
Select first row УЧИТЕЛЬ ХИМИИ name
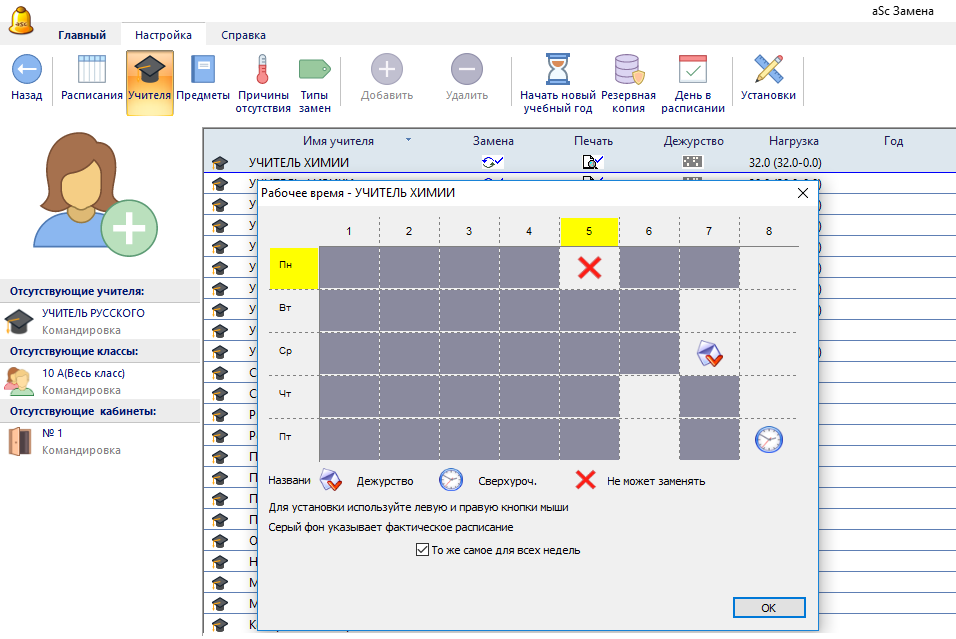pos(299,163)
